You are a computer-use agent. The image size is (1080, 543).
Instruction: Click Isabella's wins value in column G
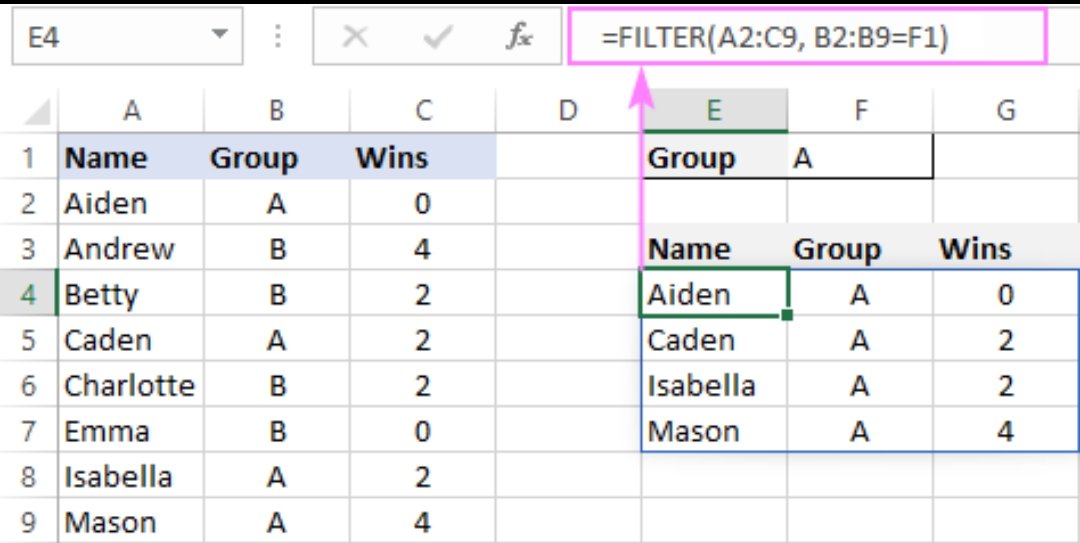tap(1006, 386)
